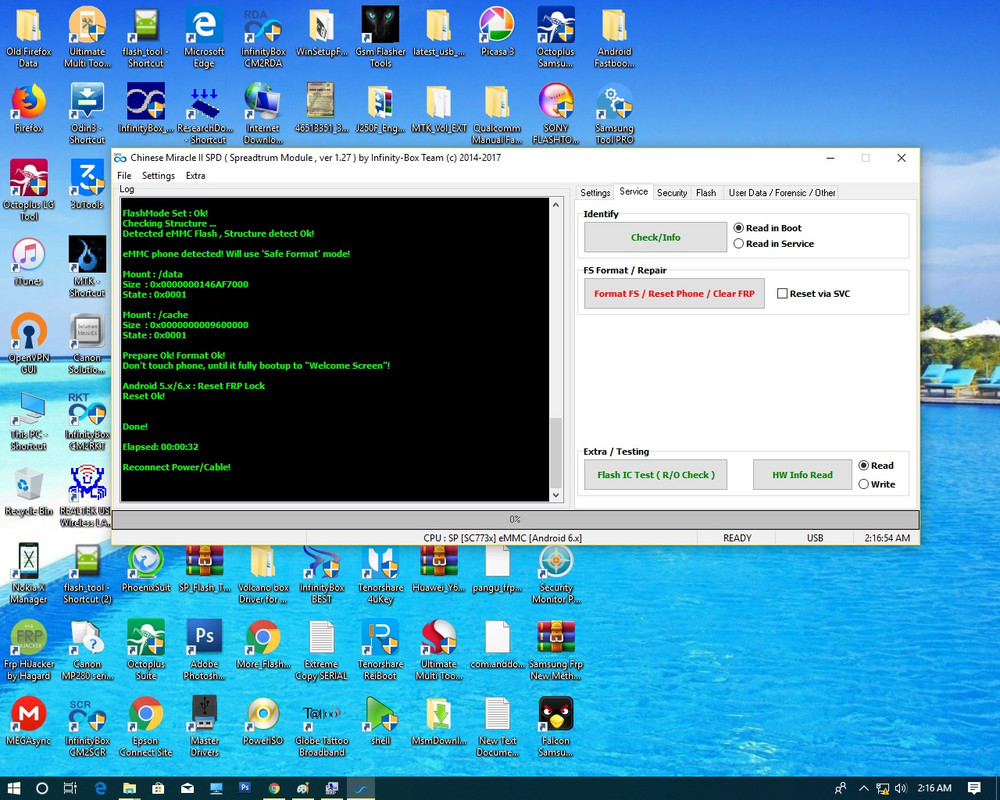The width and height of the screenshot is (1000, 800).
Task: Switch to the Security tab
Action: coord(672,193)
